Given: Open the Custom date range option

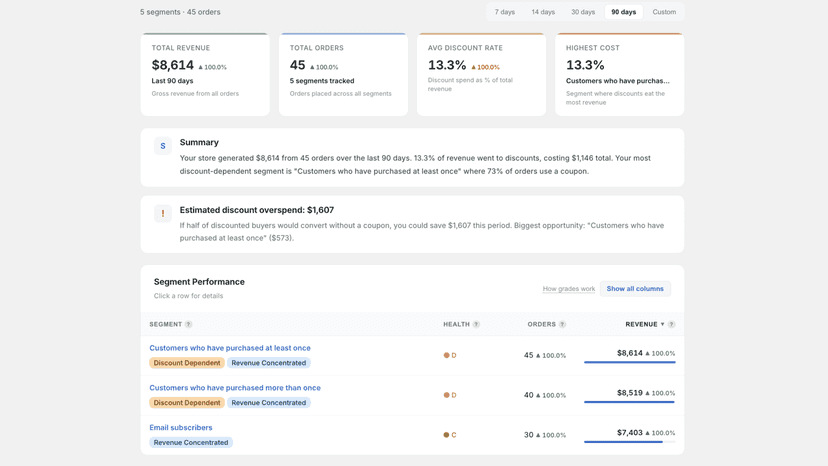Looking at the screenshot, I should tap(664, 12).
